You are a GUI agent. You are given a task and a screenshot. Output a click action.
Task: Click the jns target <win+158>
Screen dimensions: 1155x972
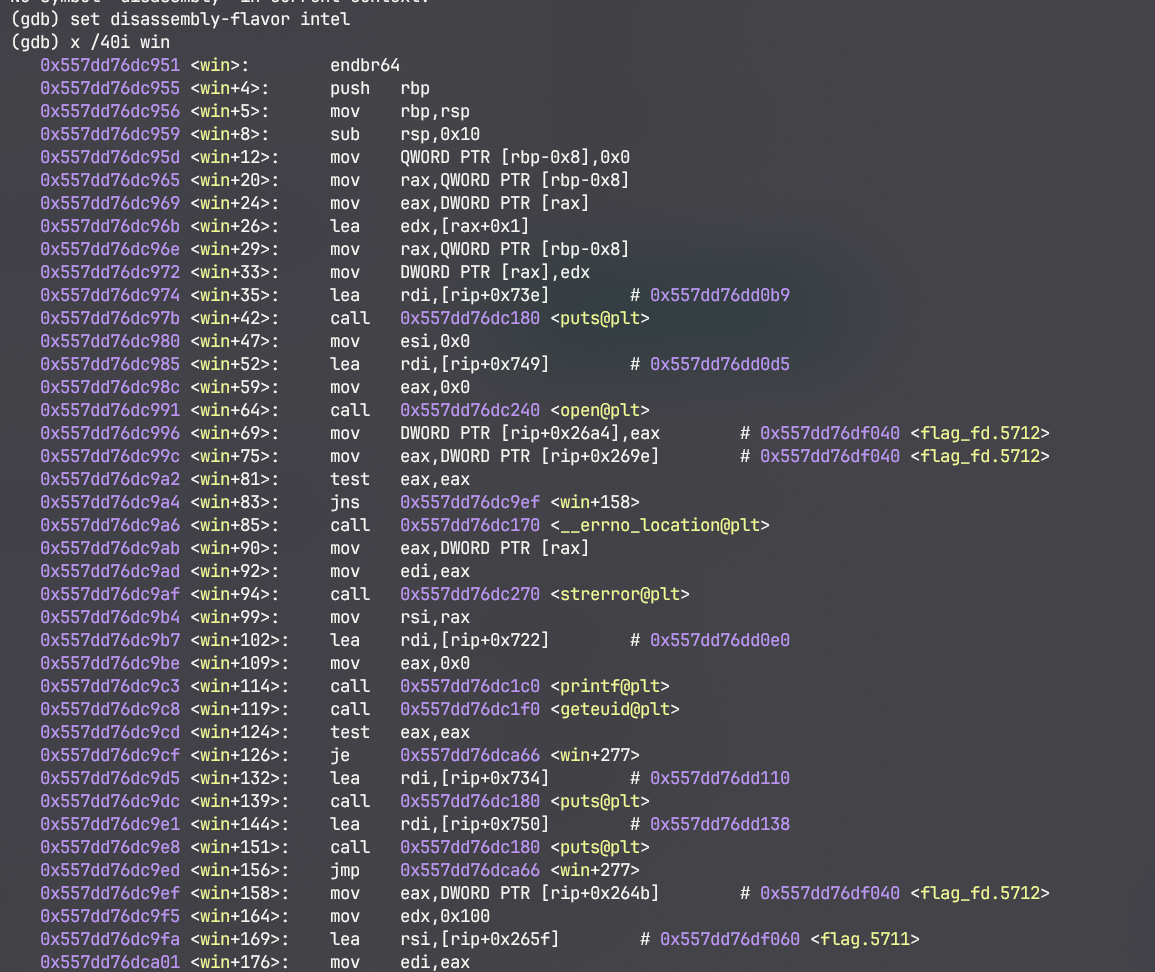point(595,502)
